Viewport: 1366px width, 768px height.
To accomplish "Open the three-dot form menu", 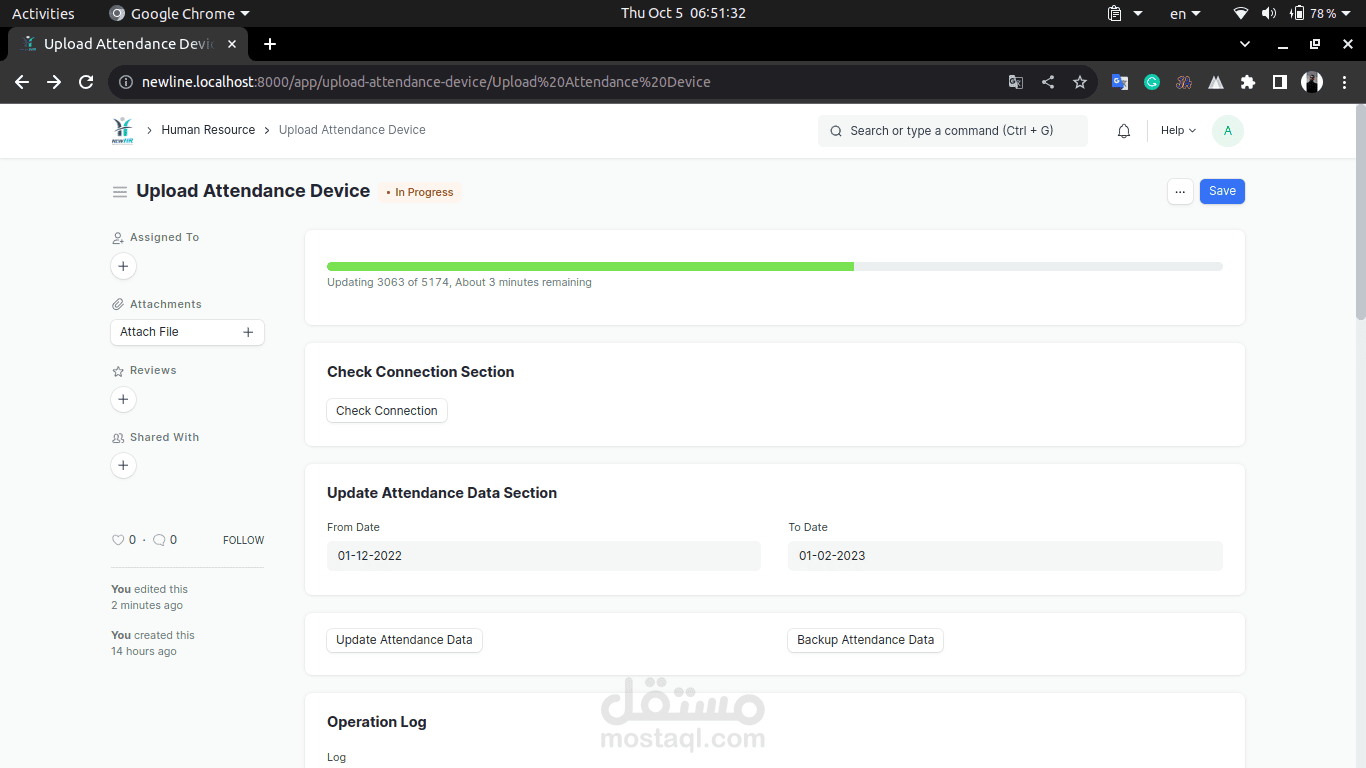I will 1180,191.
